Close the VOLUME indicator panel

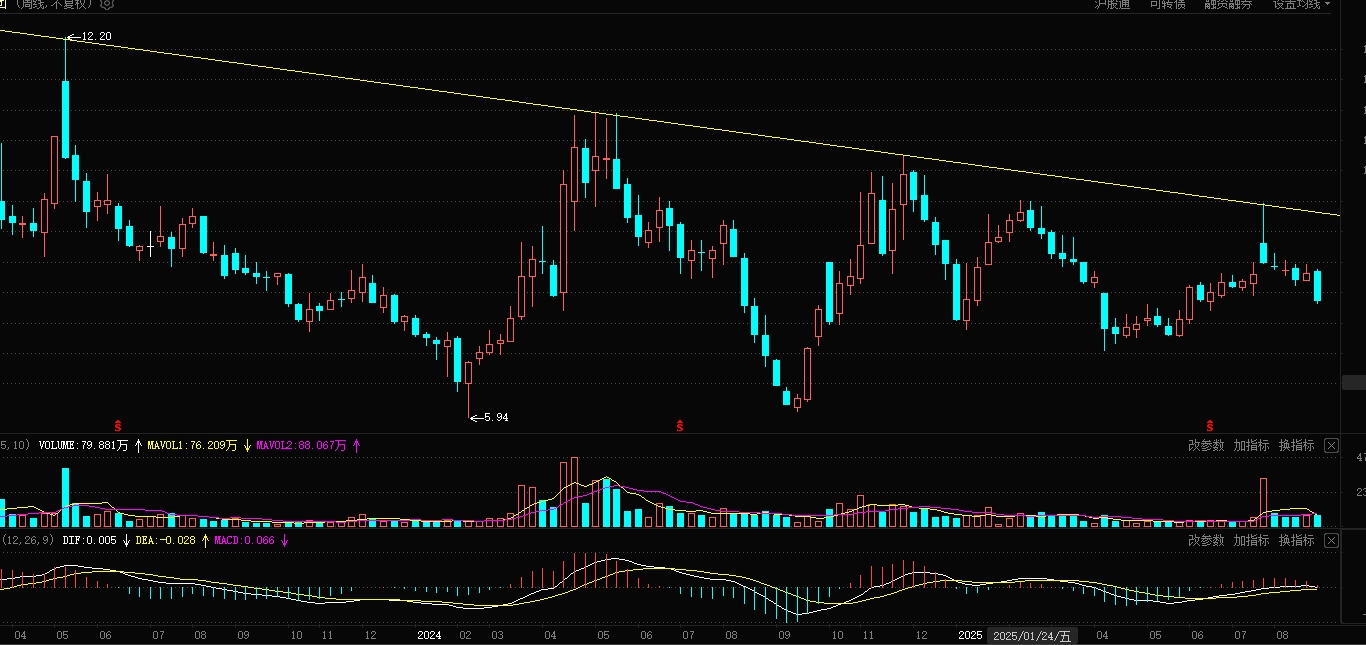point(1331,446)
